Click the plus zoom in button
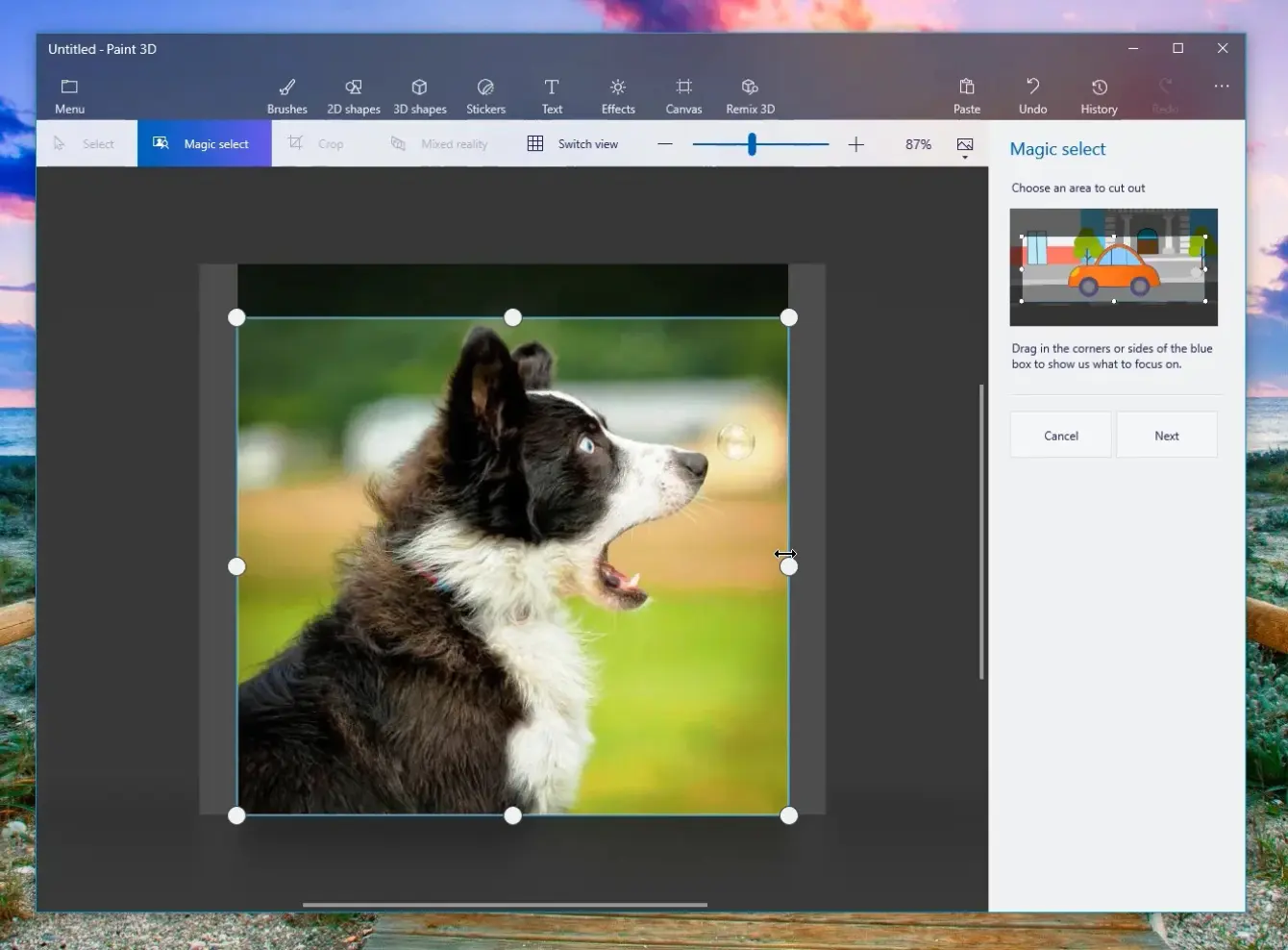The image size is (1288, 950). point(855,144)
